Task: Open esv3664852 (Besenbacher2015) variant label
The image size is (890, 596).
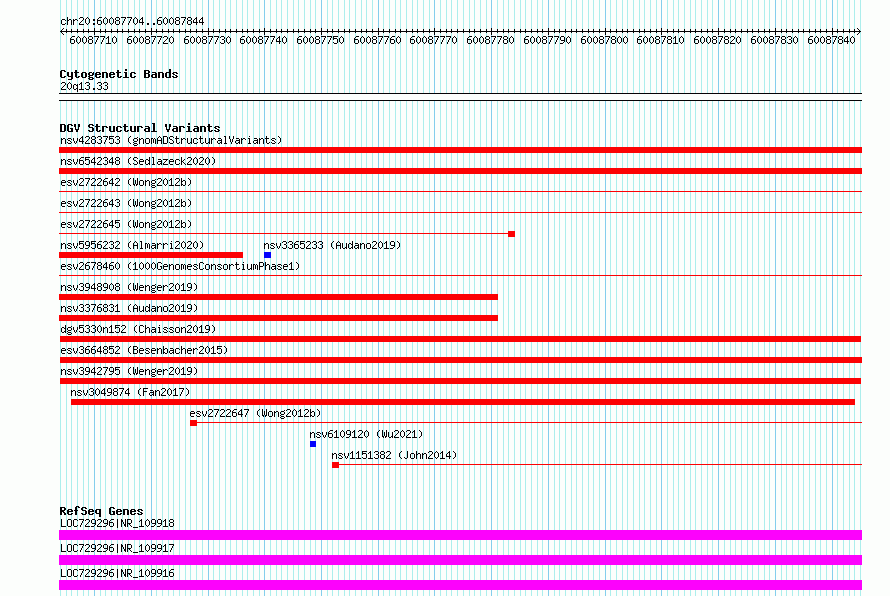Action: [x=144, y=350]
